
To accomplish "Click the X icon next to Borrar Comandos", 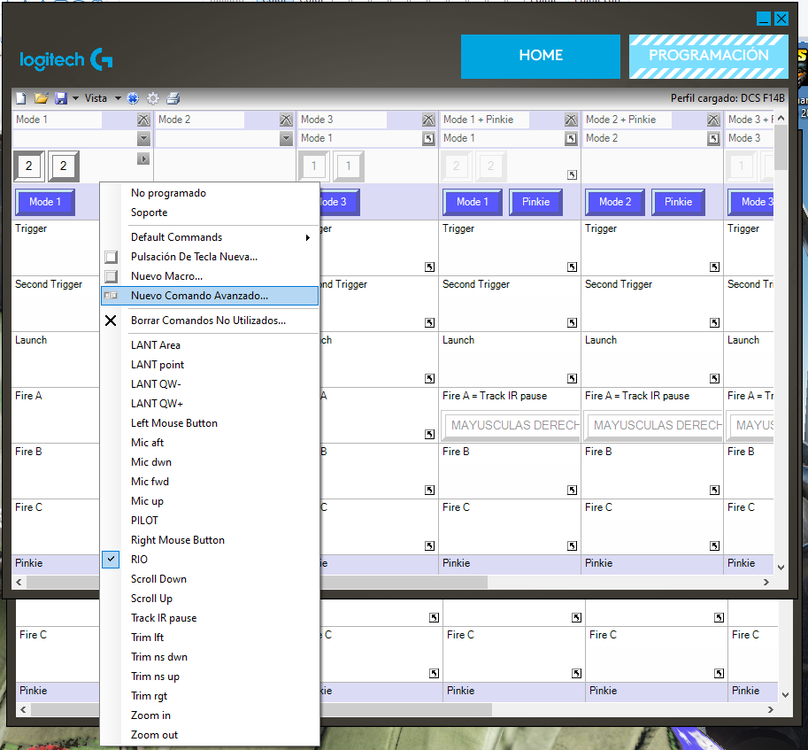I will coord(110,321).
